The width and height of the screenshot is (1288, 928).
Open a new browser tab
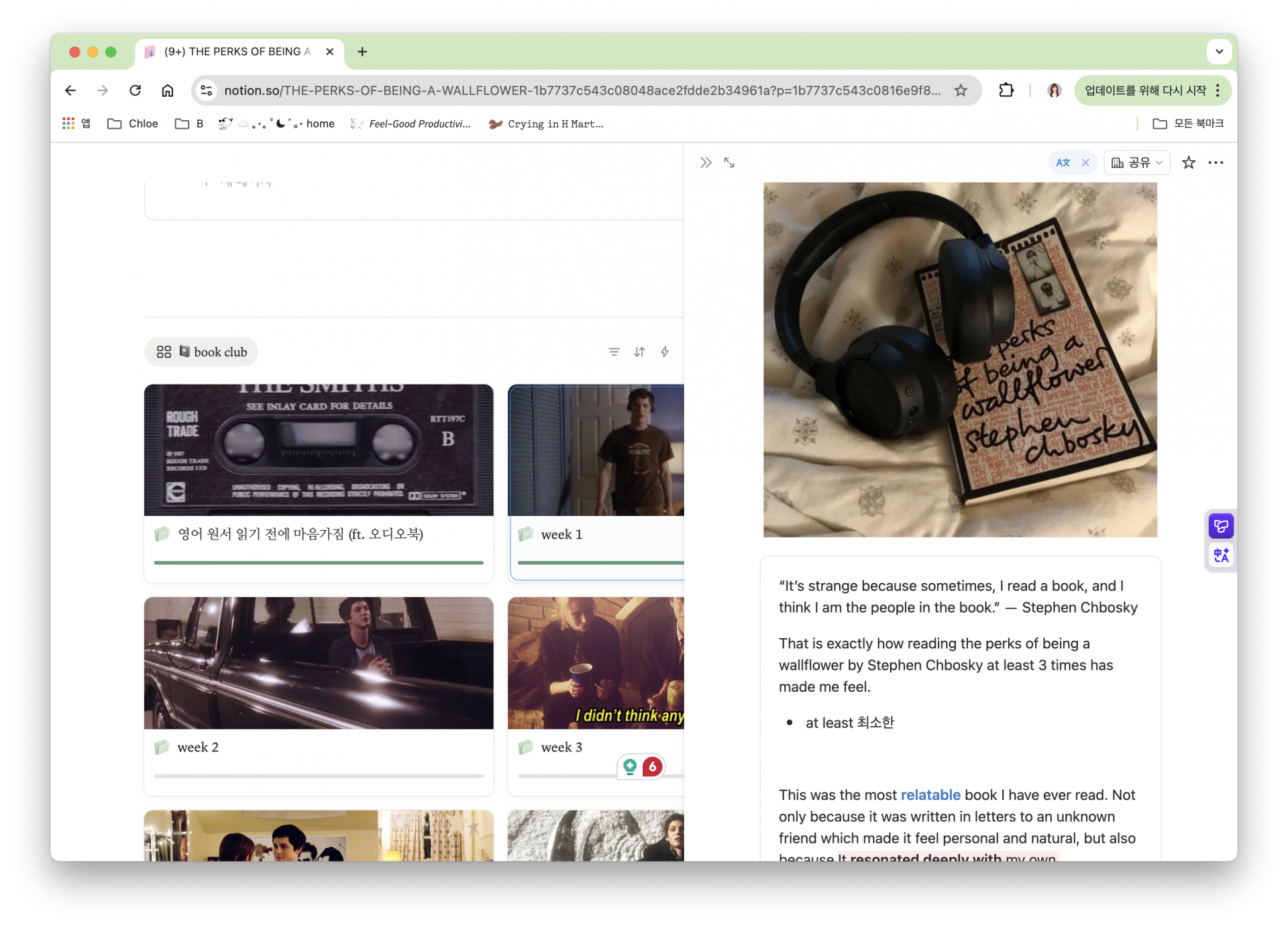click(362, 52)
